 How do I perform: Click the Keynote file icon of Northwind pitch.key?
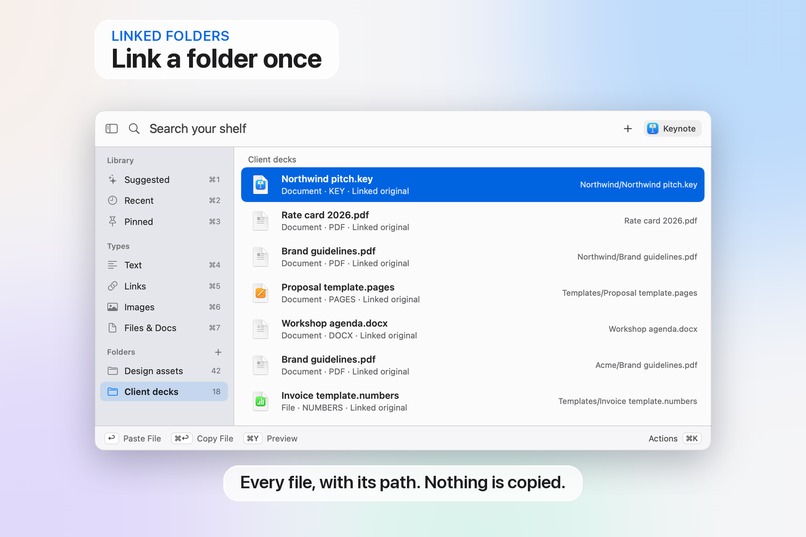point(261,184)
